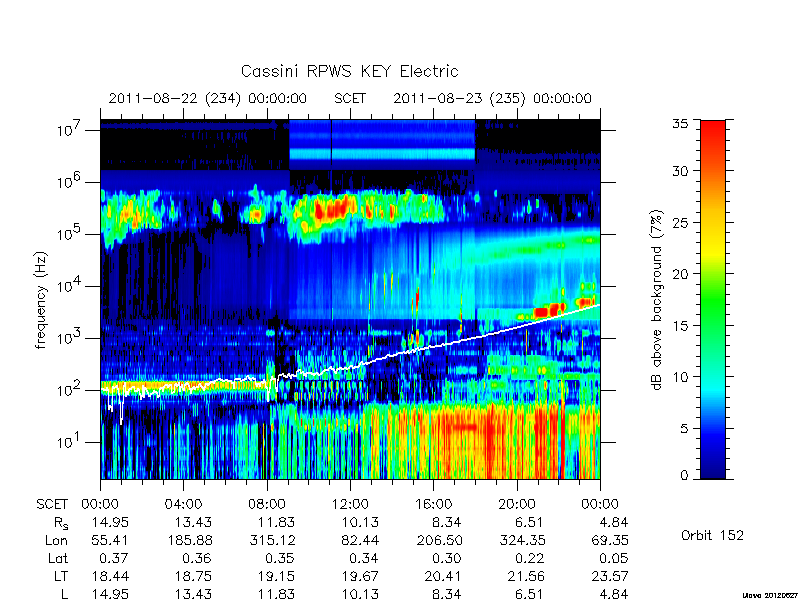Click the color bar legend scale
The image size is (800, 600).
pyautogui.click(x=713, y=299)
